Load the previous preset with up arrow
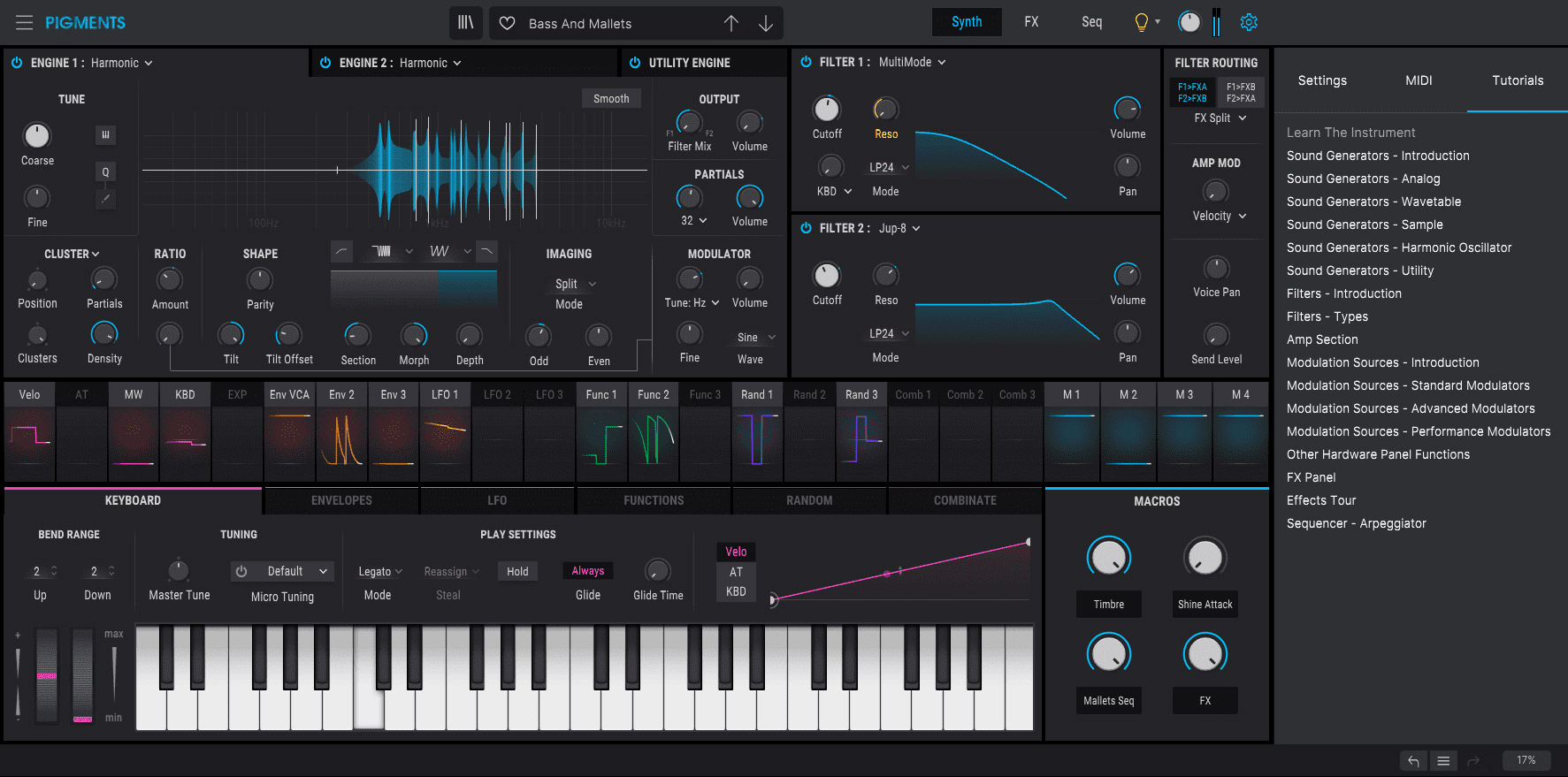Viewport: 1568px width, 777px height. 731,23
